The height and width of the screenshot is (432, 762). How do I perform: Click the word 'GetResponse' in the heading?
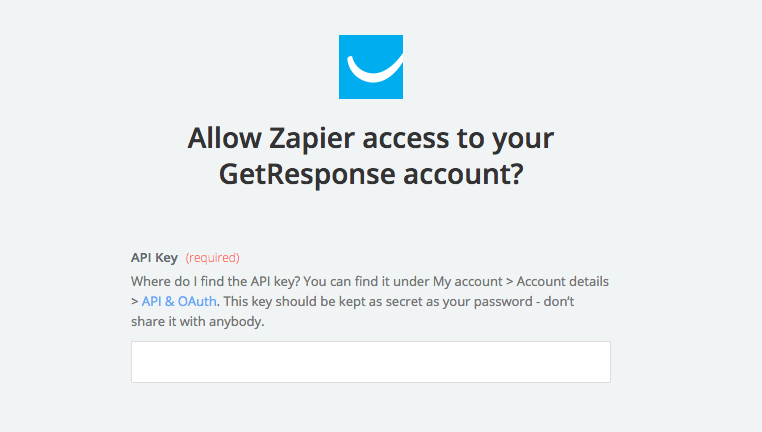pos(307,174)
